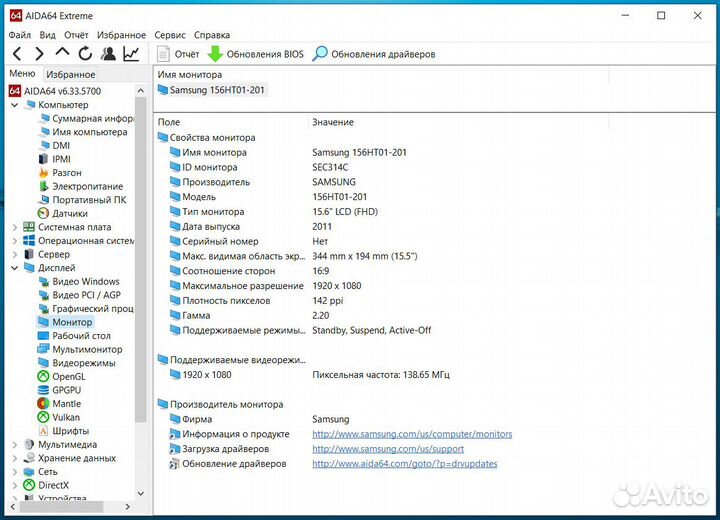Open the user icon in the toolbar
Screen dimensions: 720x520
pyautogui.click(x=108, y=54)
